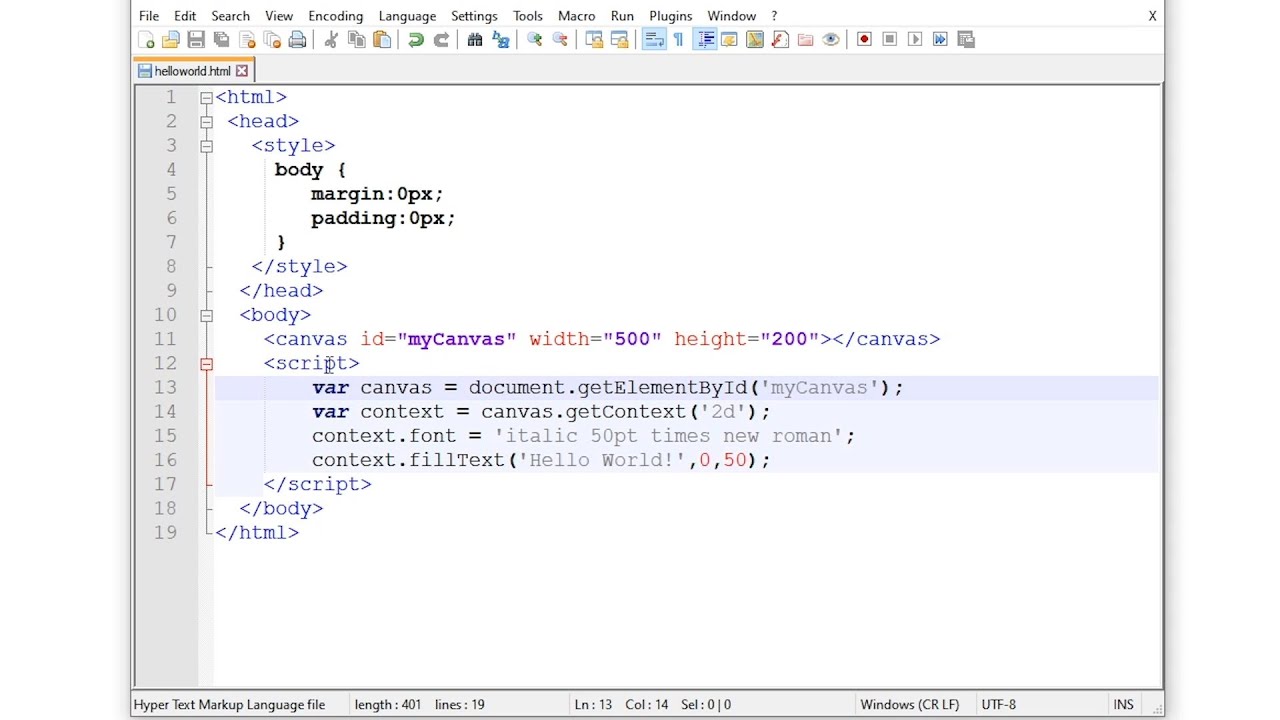
Task: Click the user-defined language icon
Action: 729,39
